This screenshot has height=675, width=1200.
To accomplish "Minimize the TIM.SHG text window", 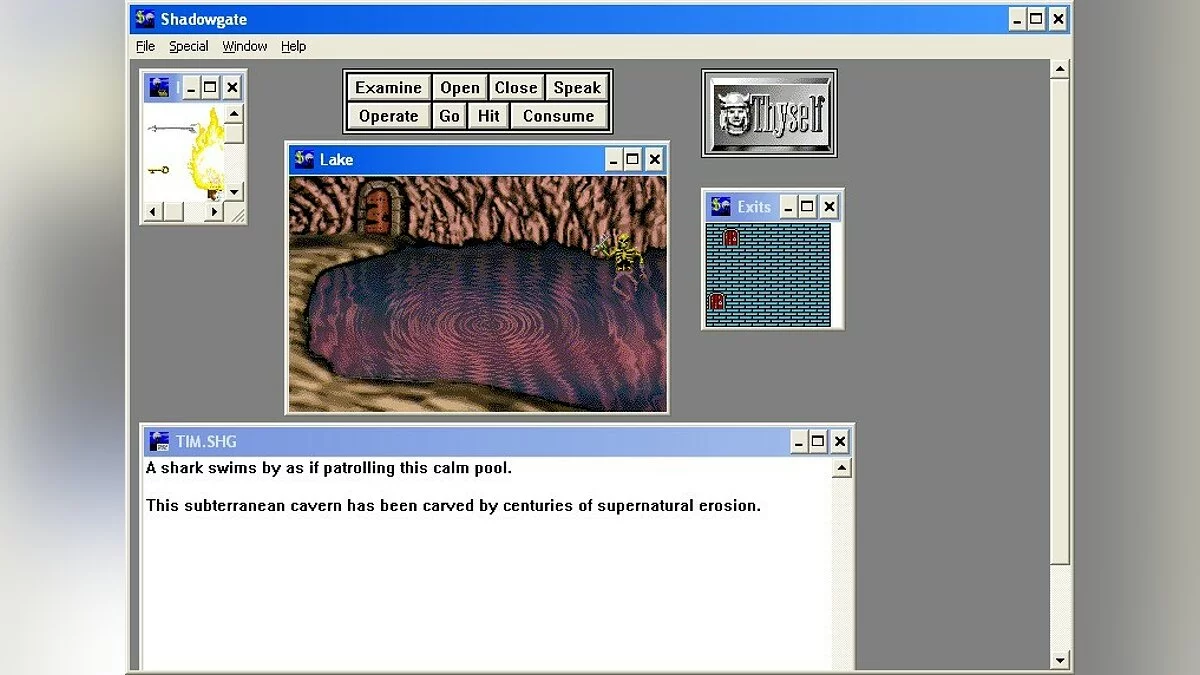I will [798, 441].
